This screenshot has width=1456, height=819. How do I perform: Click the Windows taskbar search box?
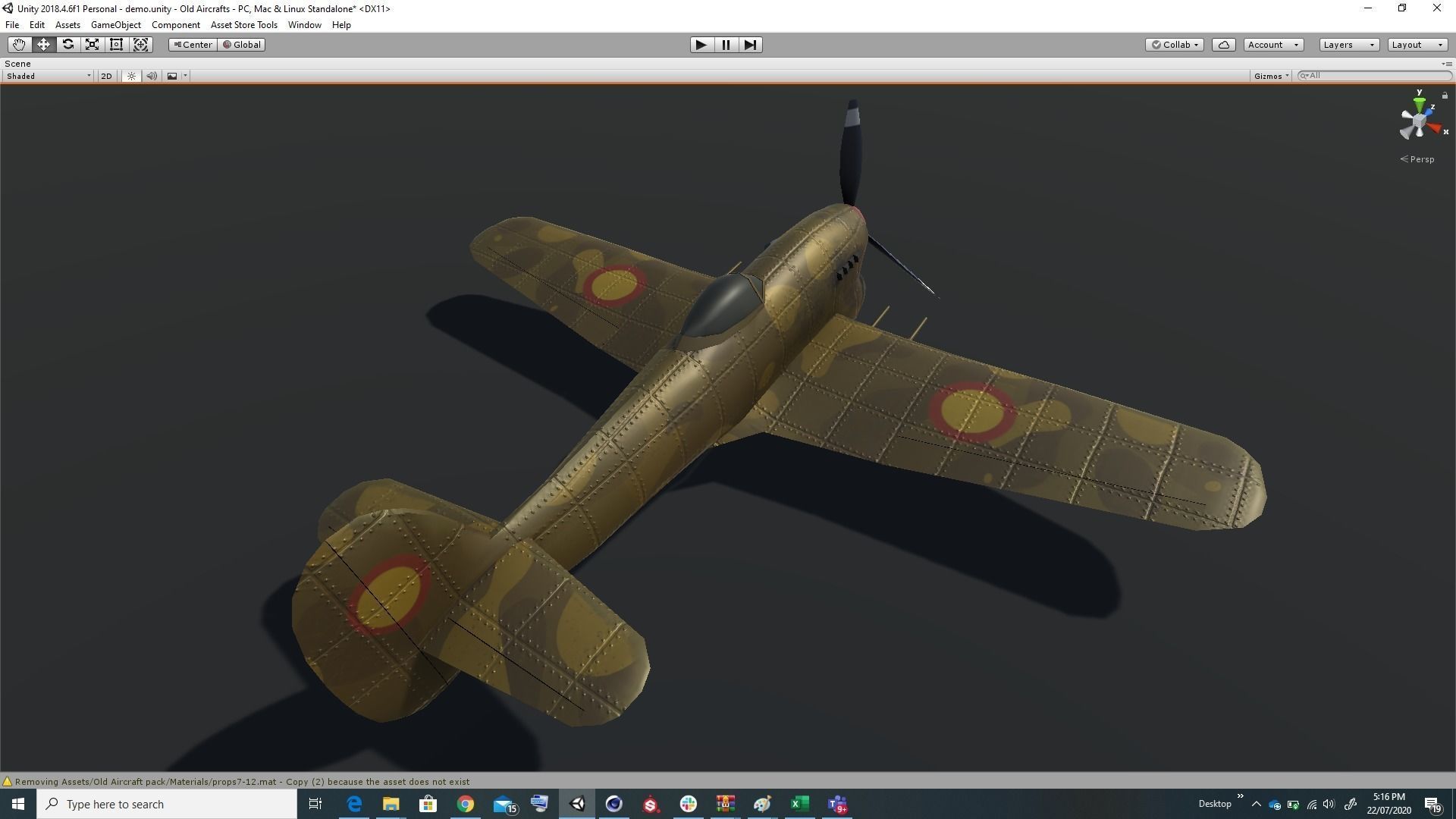tap(167, 804)
